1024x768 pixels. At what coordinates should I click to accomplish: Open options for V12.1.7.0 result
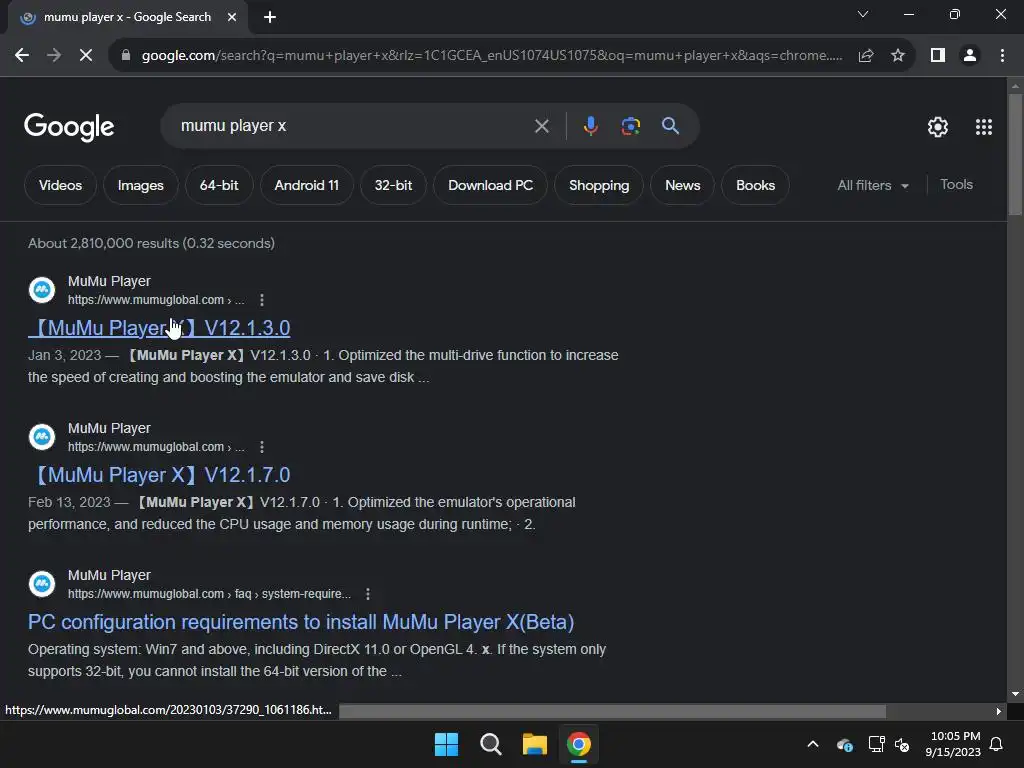[262, 447]
